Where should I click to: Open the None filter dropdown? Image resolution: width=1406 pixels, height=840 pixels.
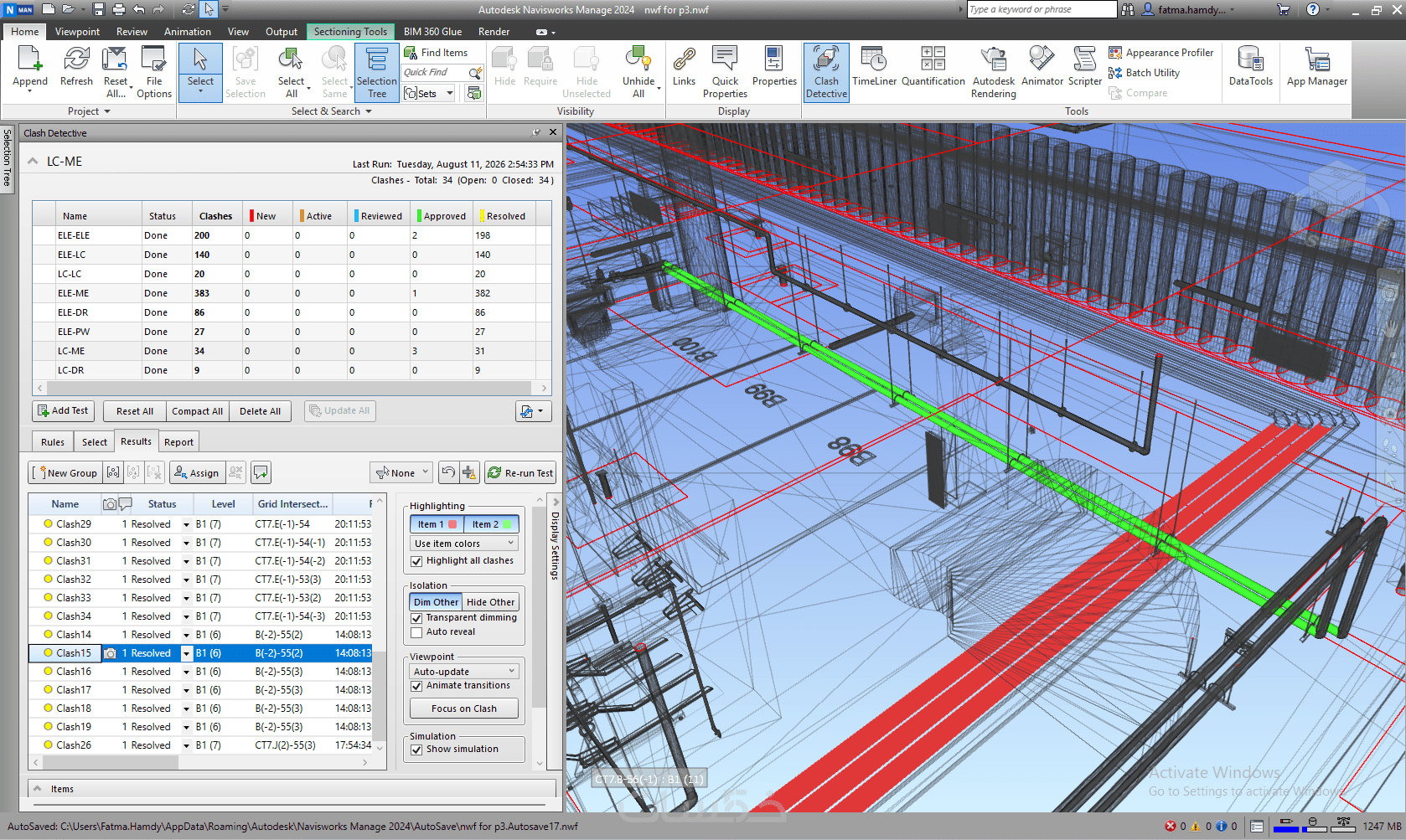pos(401,473)
